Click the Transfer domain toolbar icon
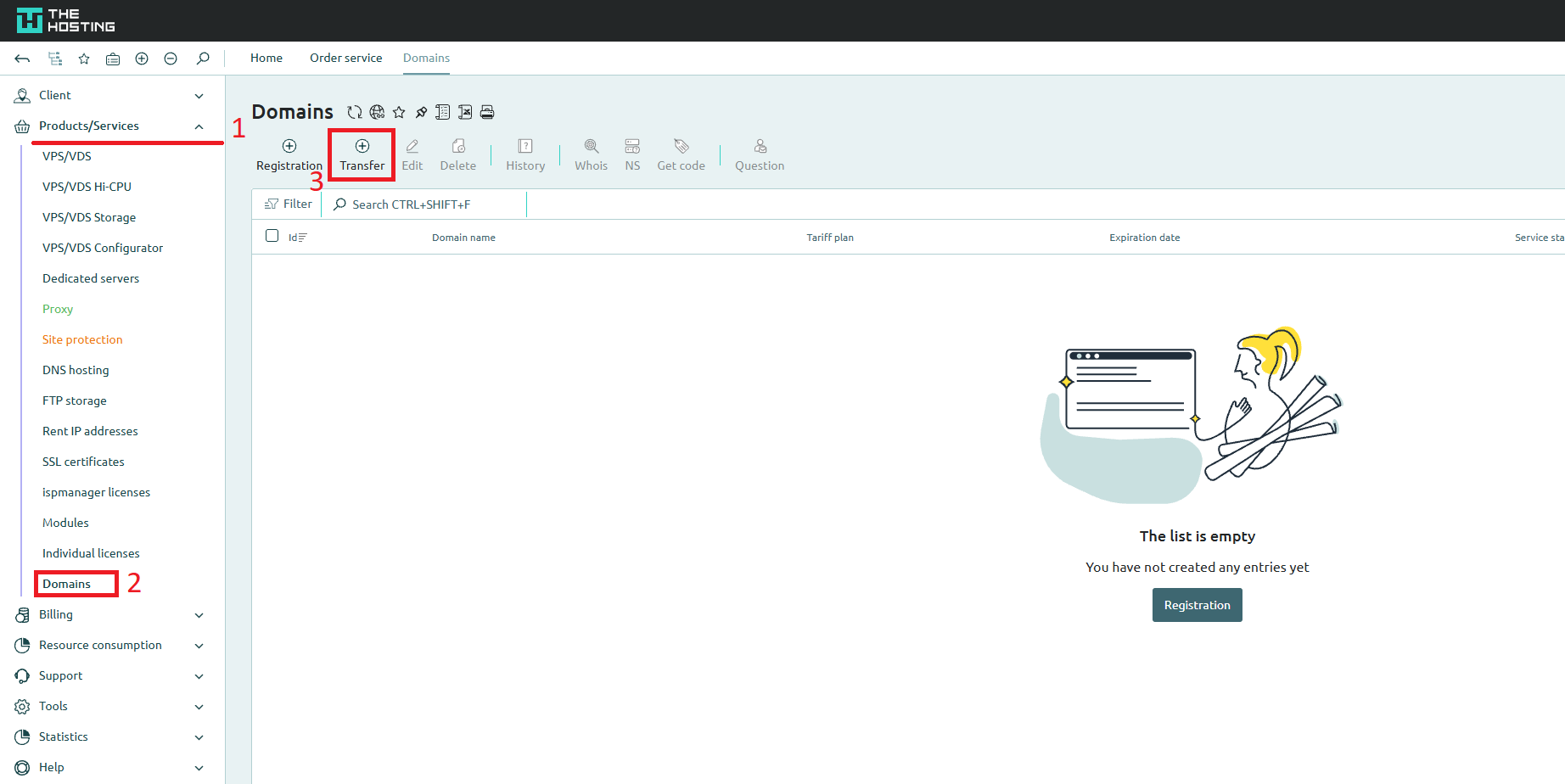This screenshot has width=1565, height=784. pyautogui.click(x=362, y=154)
